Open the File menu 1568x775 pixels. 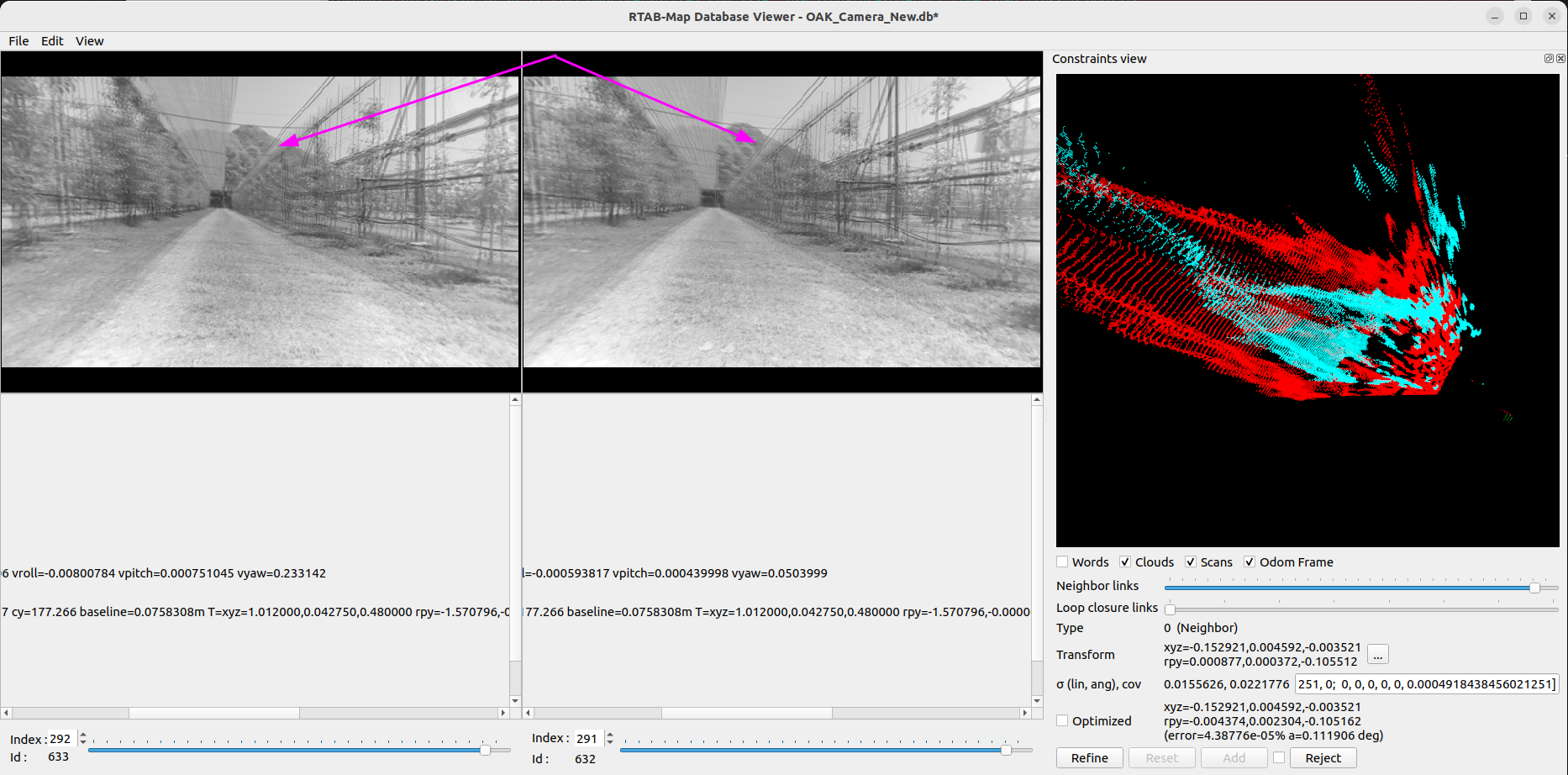click(18, 41)
